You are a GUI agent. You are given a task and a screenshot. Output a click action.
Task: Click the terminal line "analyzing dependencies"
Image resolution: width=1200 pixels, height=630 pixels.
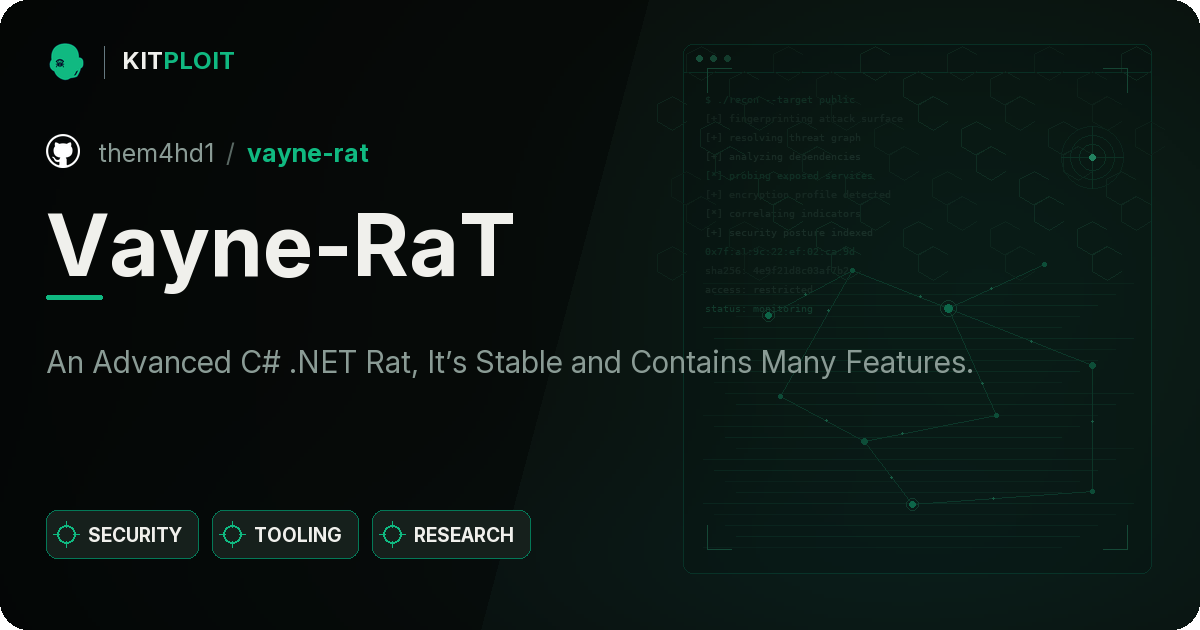pos(782,157)
